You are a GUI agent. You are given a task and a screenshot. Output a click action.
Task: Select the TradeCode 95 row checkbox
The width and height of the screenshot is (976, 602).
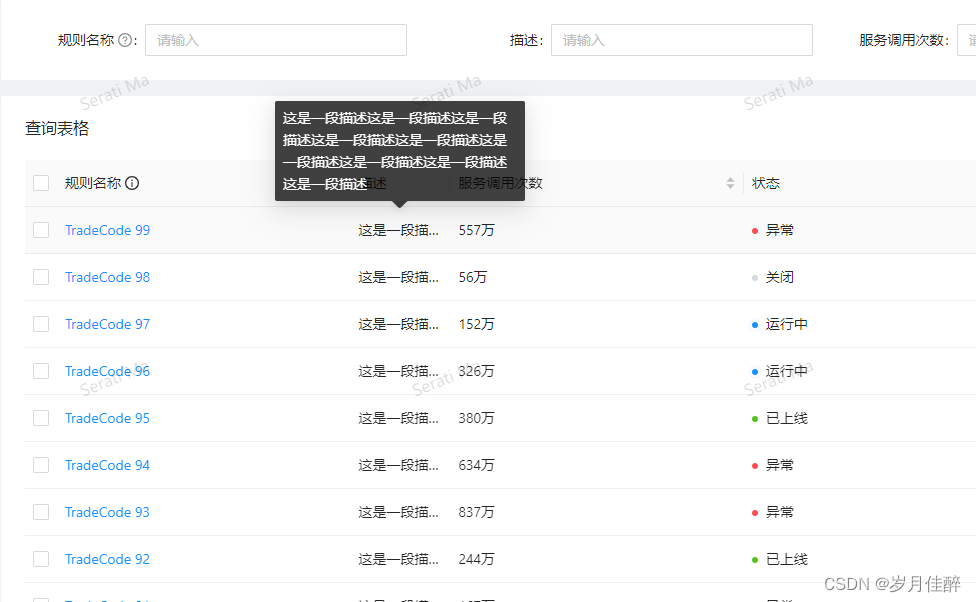point(41,418)
